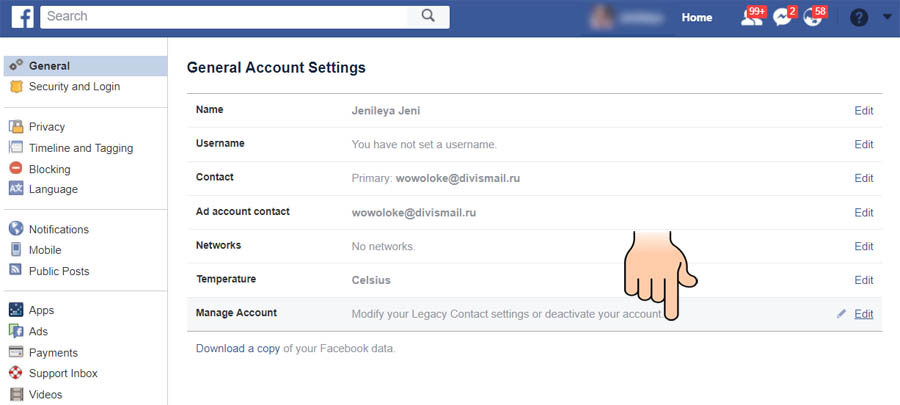Click the Notifications globe icon in sidebar
This screenshot has width=900, height=405.
16,229
